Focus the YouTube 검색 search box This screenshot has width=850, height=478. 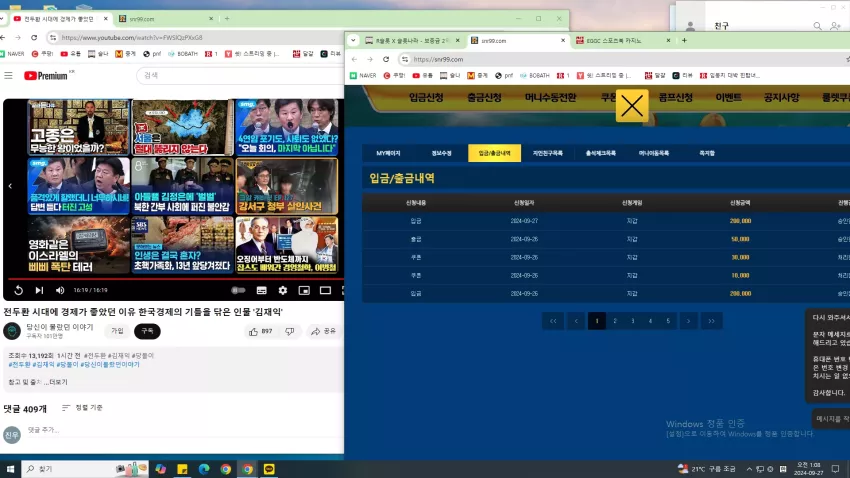[x=239, y=75]
